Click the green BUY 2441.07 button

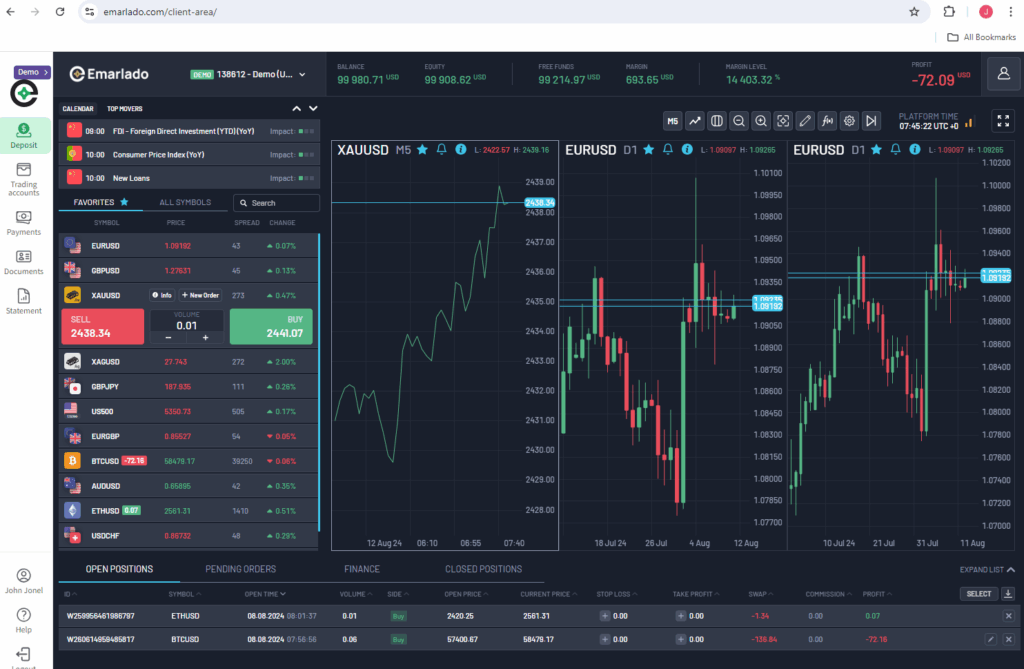coord(271,327)
